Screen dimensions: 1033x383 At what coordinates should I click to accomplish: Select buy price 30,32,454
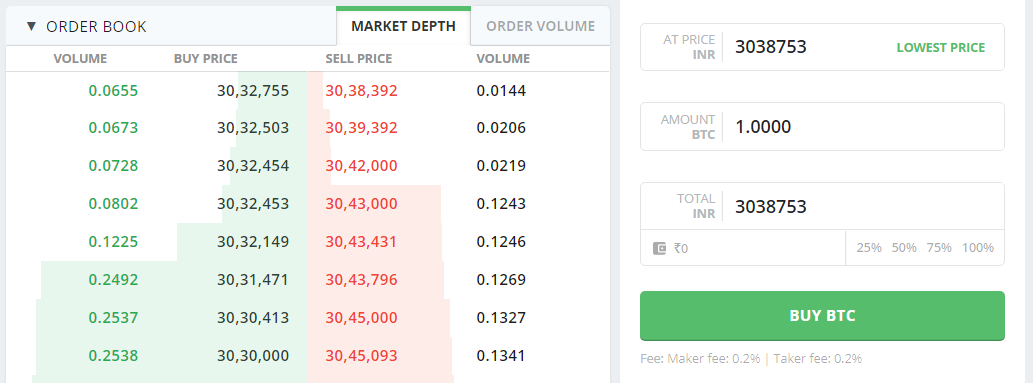pos(253,166)
